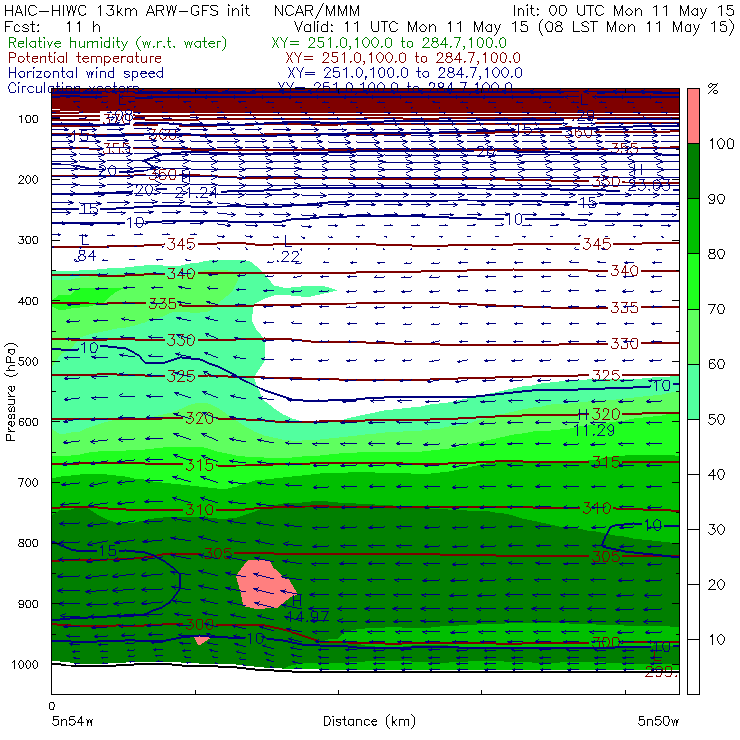The width and height of the screenshot is (740, 740).
Task: Click the pink above-100% colorbar swatch
Action: [x=693, y=116]
